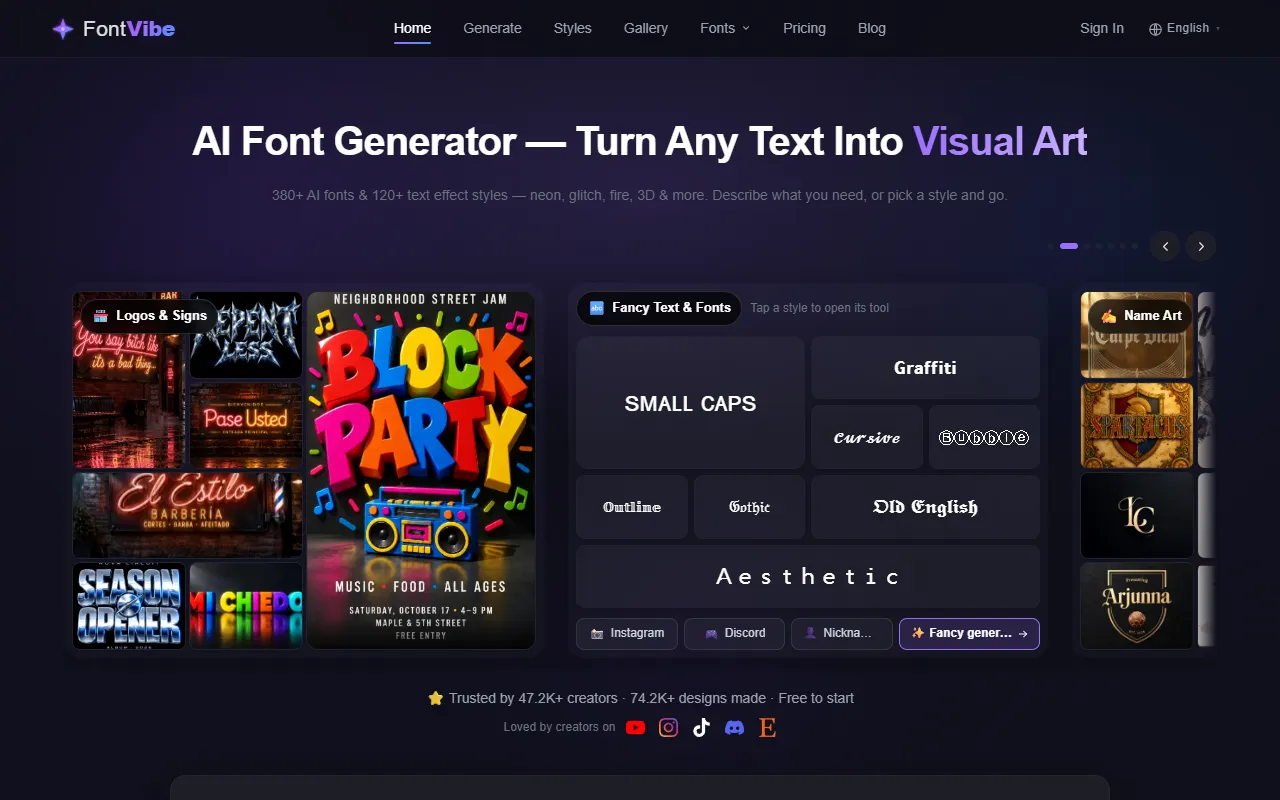Click the globe language icon
This screenshot has width=1280, height=800.
[x=1156, y=29]
